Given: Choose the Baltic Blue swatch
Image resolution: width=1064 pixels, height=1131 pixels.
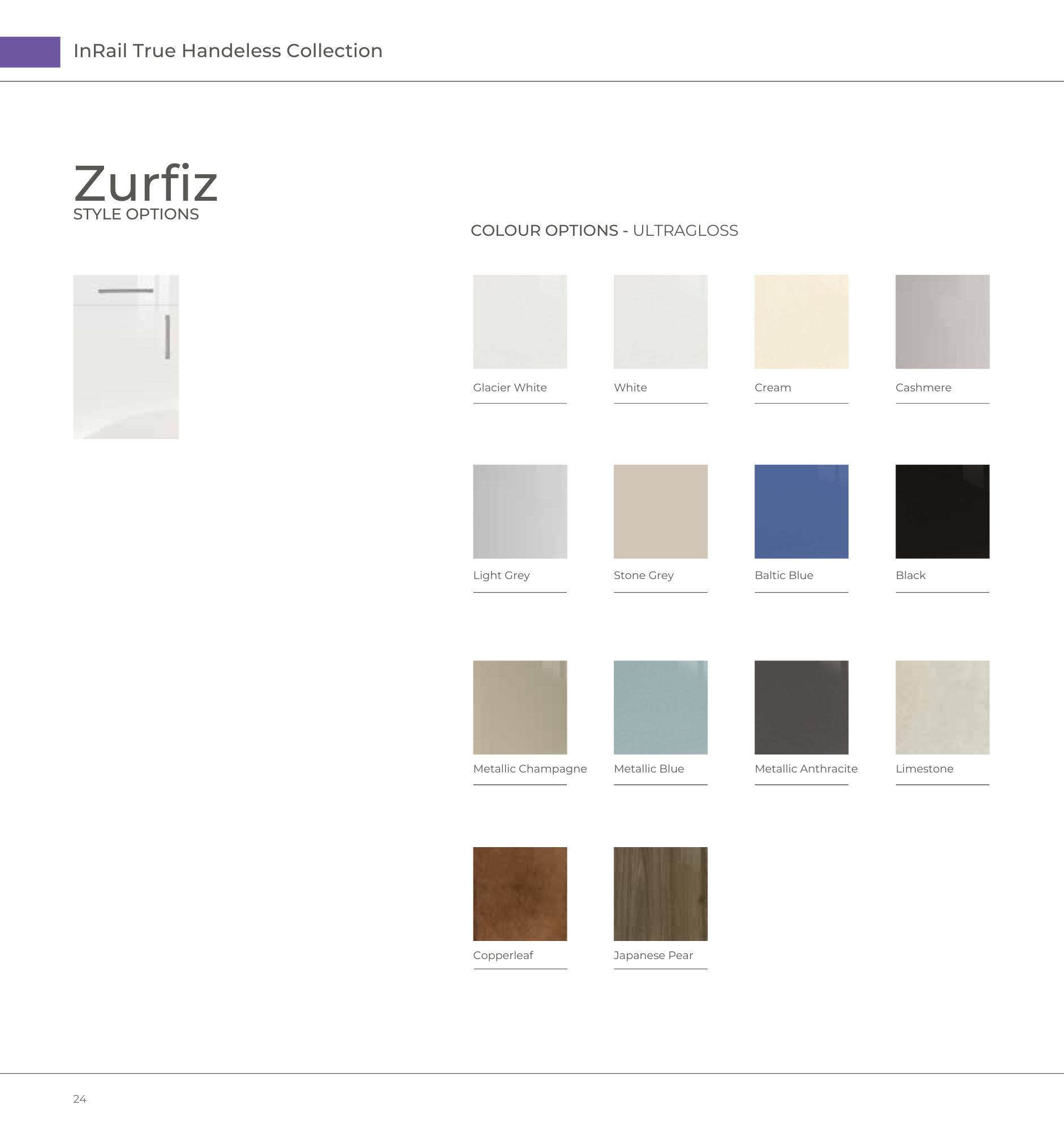Looking at the screenshot, I should 801,511.
